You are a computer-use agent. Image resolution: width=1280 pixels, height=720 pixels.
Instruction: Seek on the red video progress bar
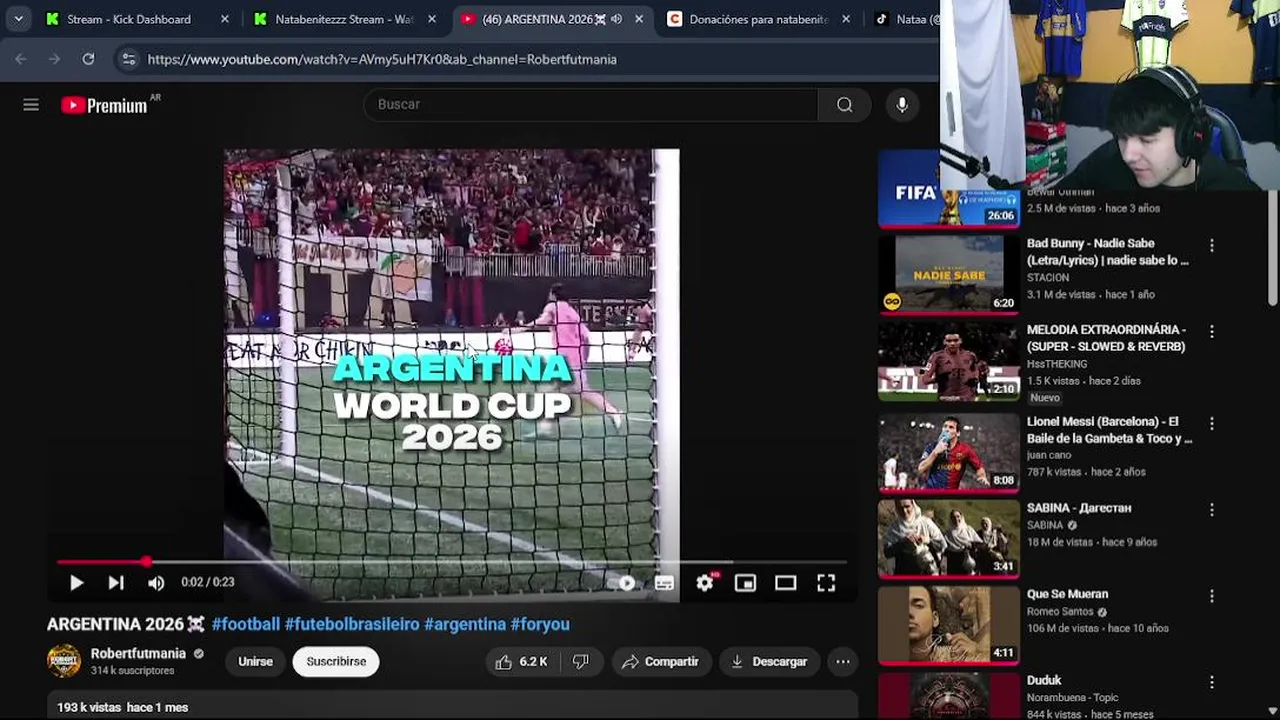[451, 562]
